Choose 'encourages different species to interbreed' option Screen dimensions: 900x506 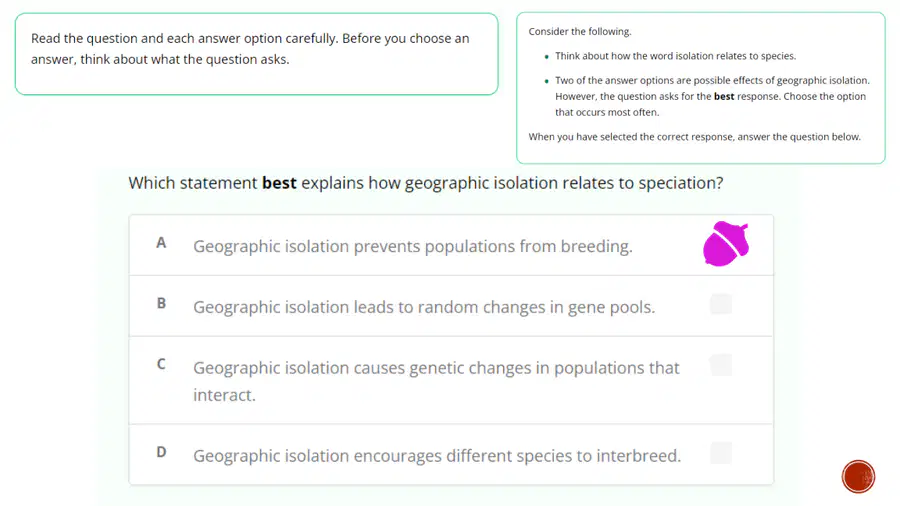pos(451,455)
